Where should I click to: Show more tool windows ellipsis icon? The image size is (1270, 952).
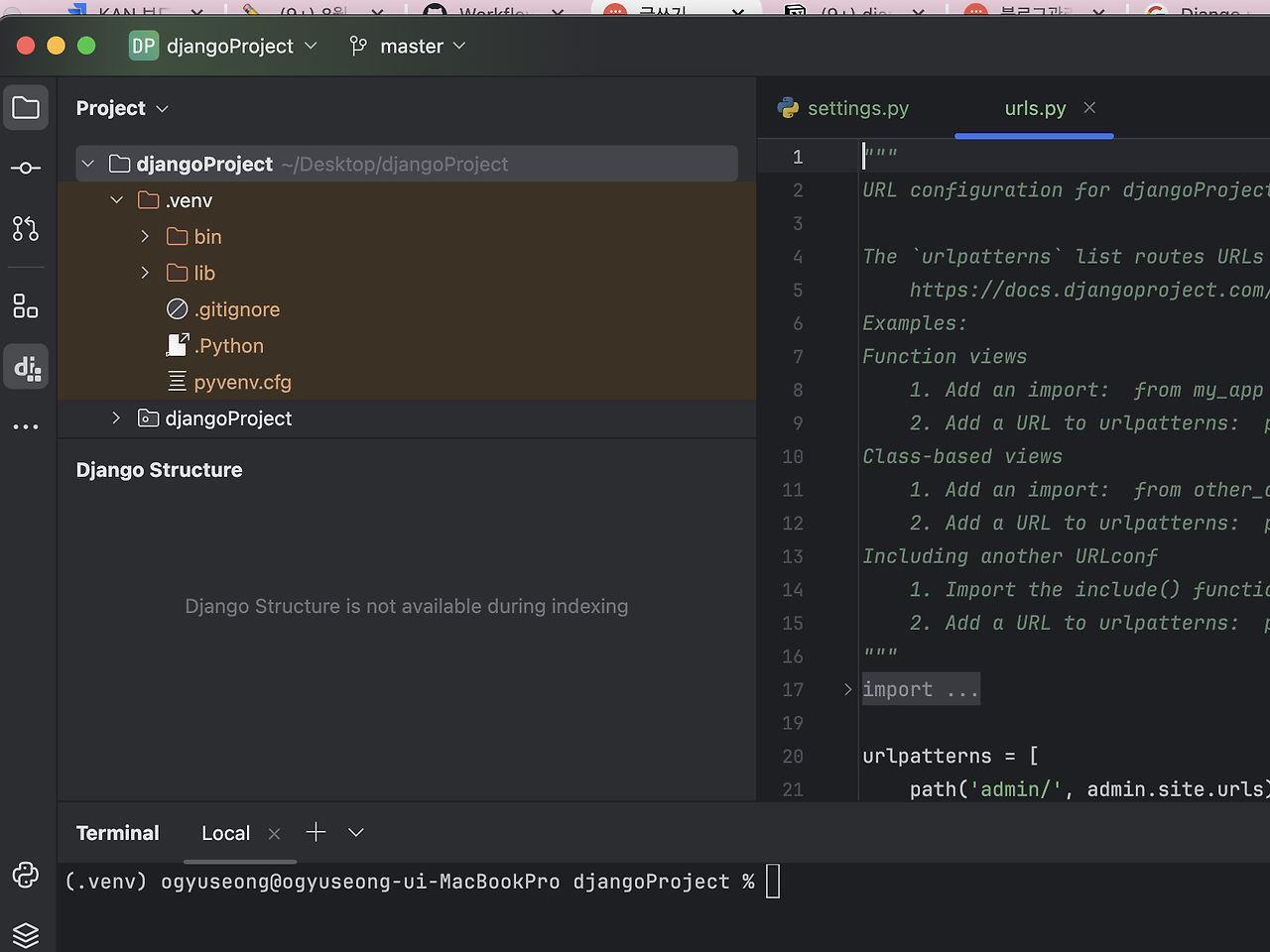(26, 426)
